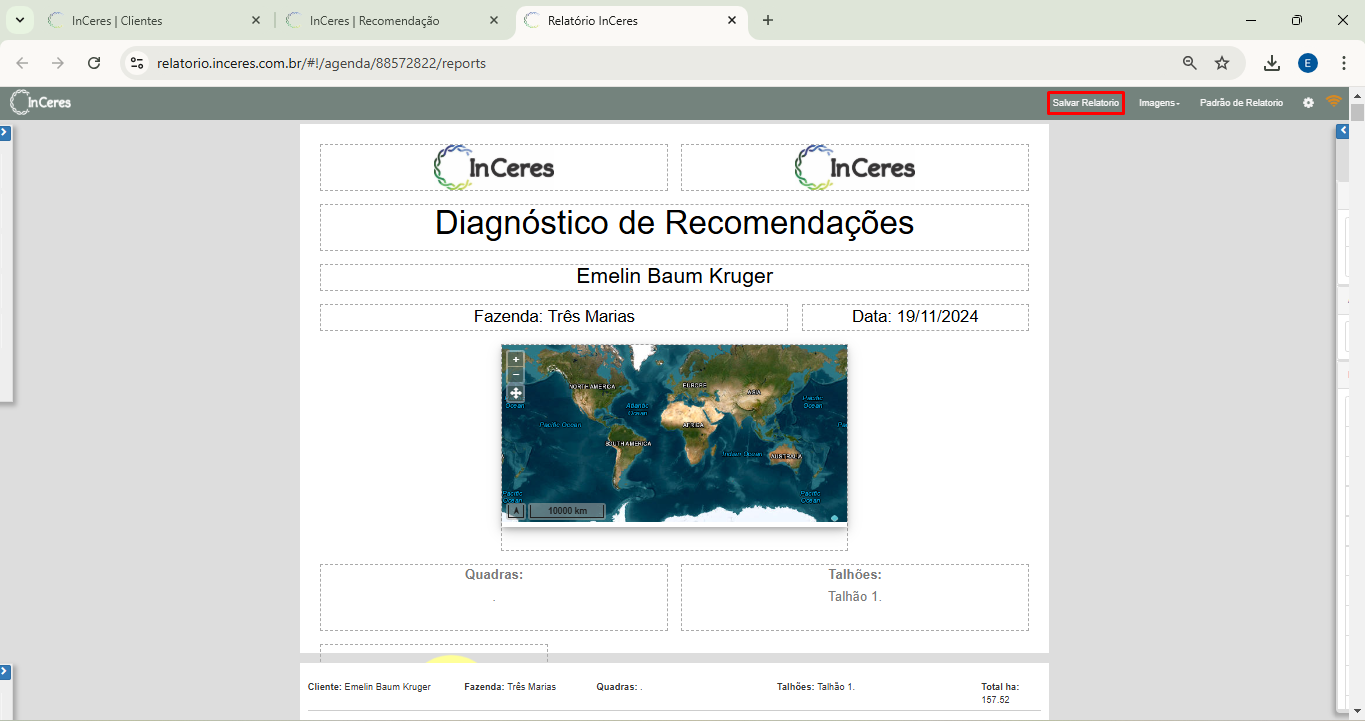Click the map pan arrows control

point(516,393)
